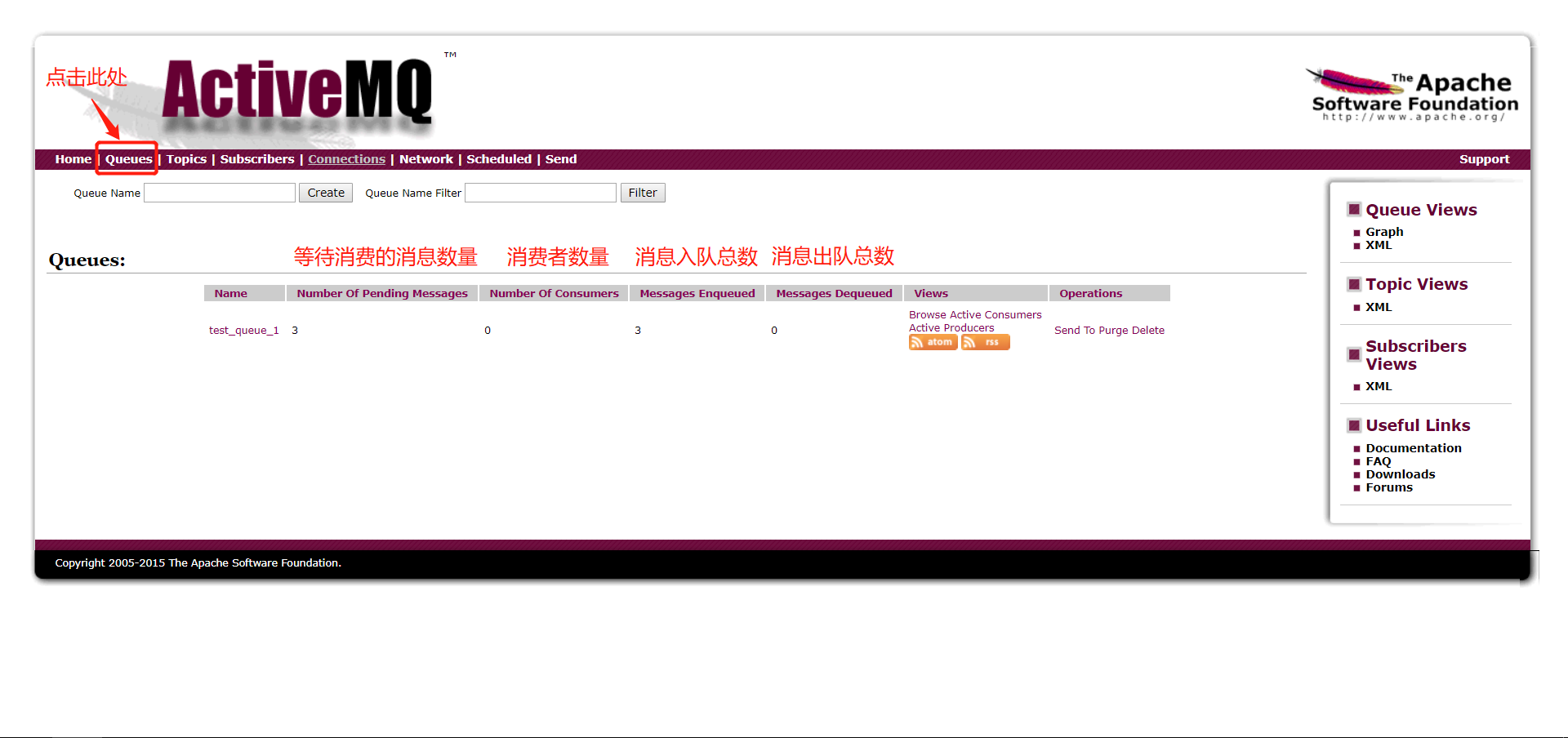
Task: Open the Topics tab
Action: pyautogui.click(x=186, y=159)
